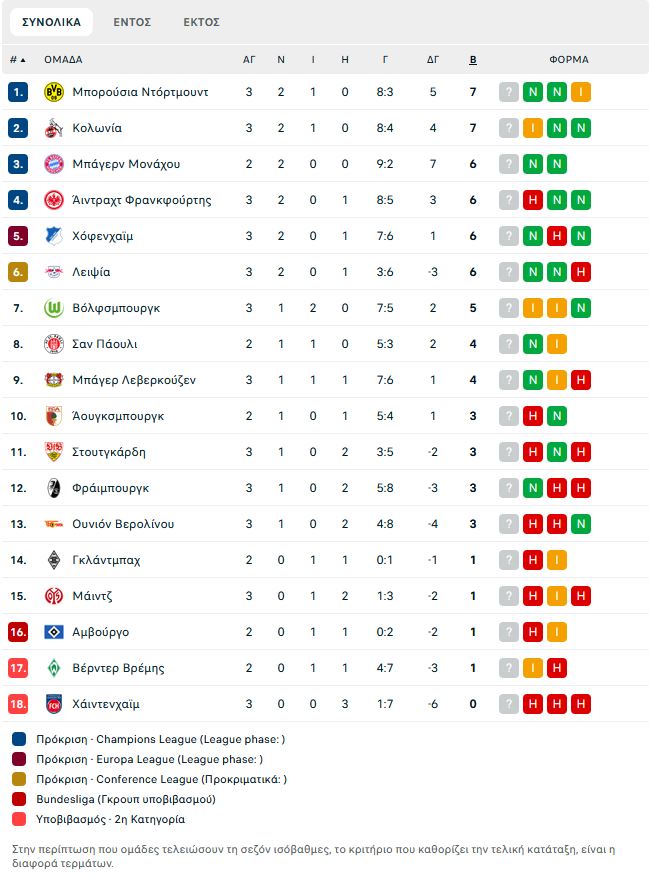Click Heidenheim's gray question mark form badge
650x878 pixels.
[509, 704]
